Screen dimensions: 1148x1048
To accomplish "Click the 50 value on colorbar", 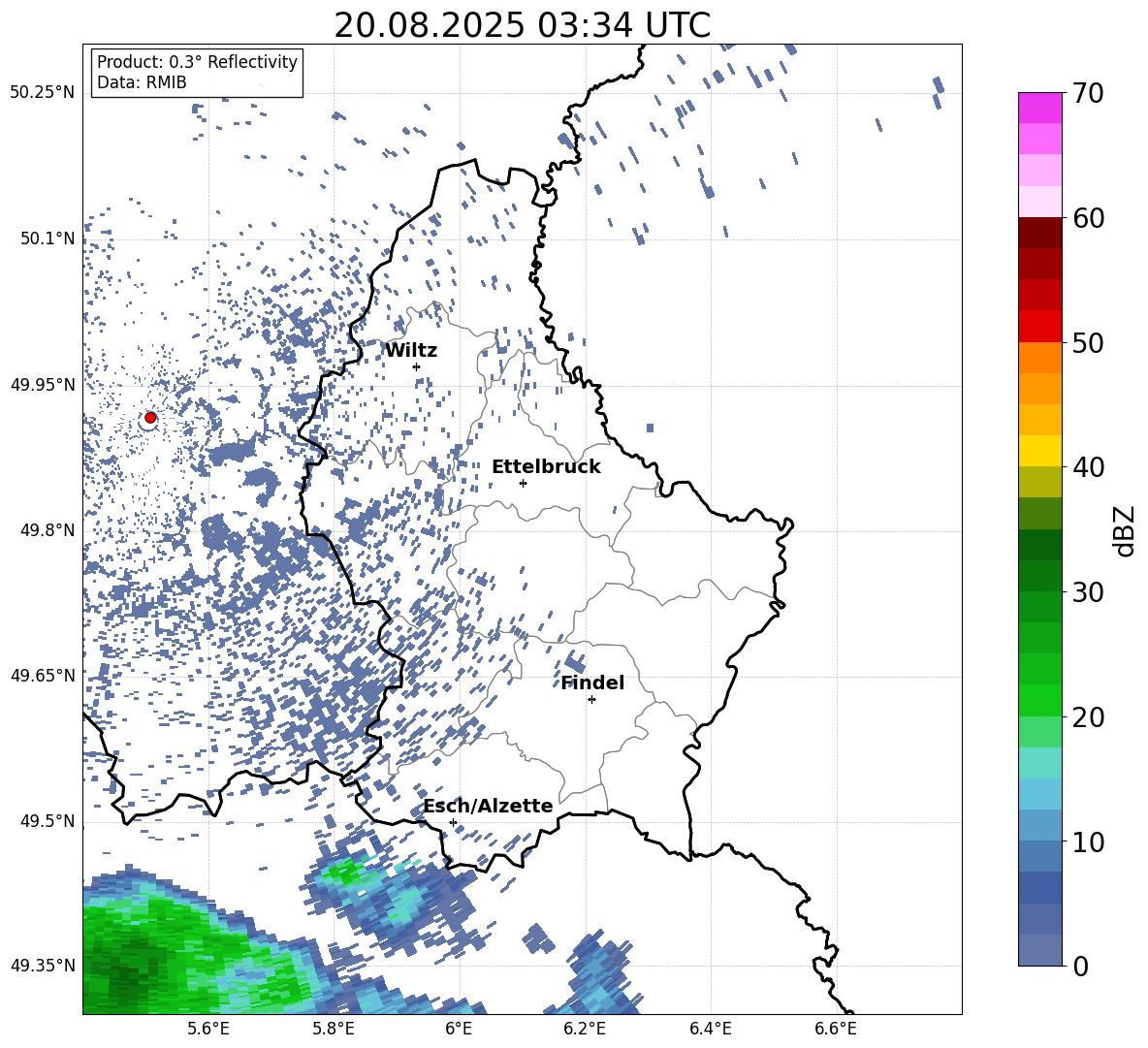I will [1088, 342].
